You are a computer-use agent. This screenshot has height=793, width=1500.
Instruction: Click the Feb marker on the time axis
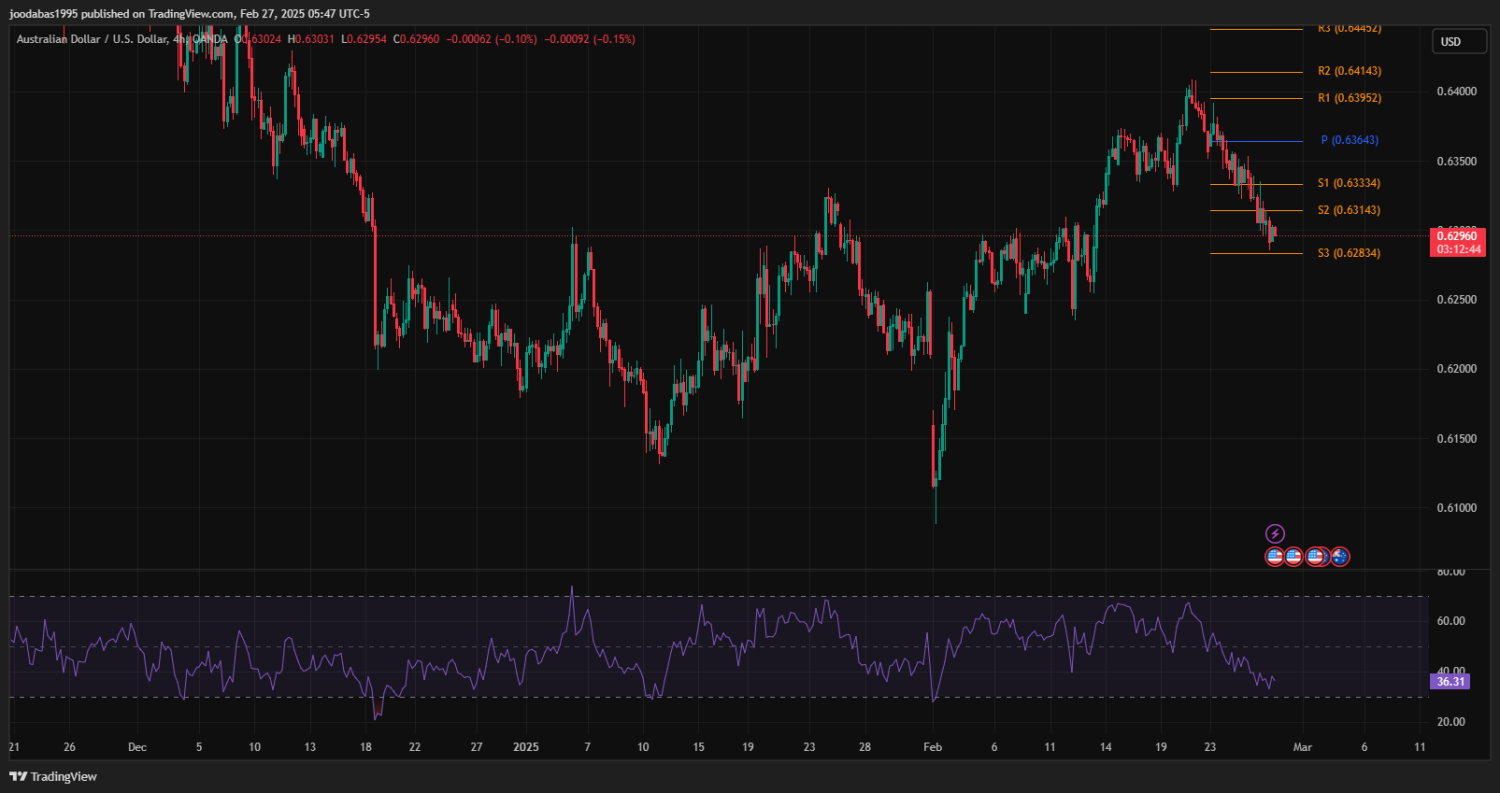coord(933,747)
